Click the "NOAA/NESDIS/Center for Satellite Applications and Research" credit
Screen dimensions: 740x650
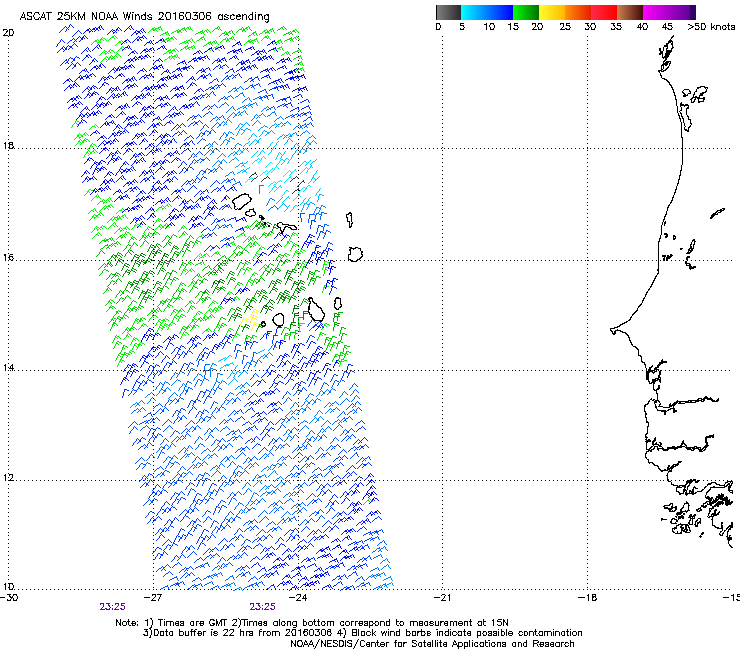tap(432, 644)
